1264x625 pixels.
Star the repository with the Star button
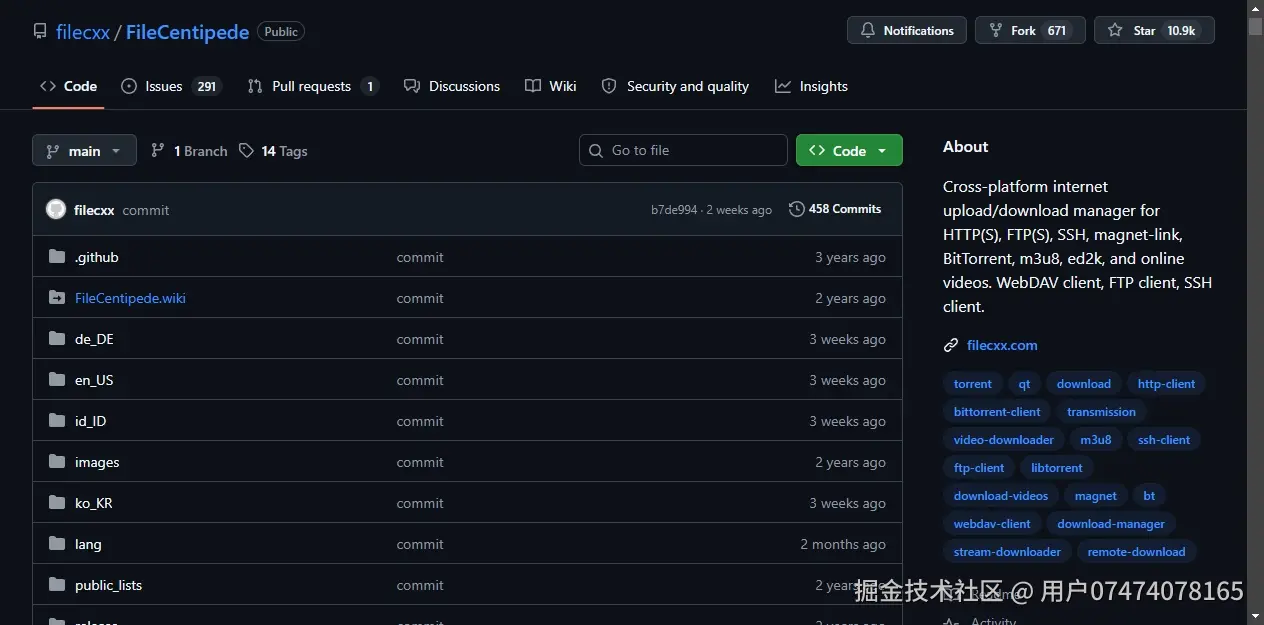point(1154,31)
